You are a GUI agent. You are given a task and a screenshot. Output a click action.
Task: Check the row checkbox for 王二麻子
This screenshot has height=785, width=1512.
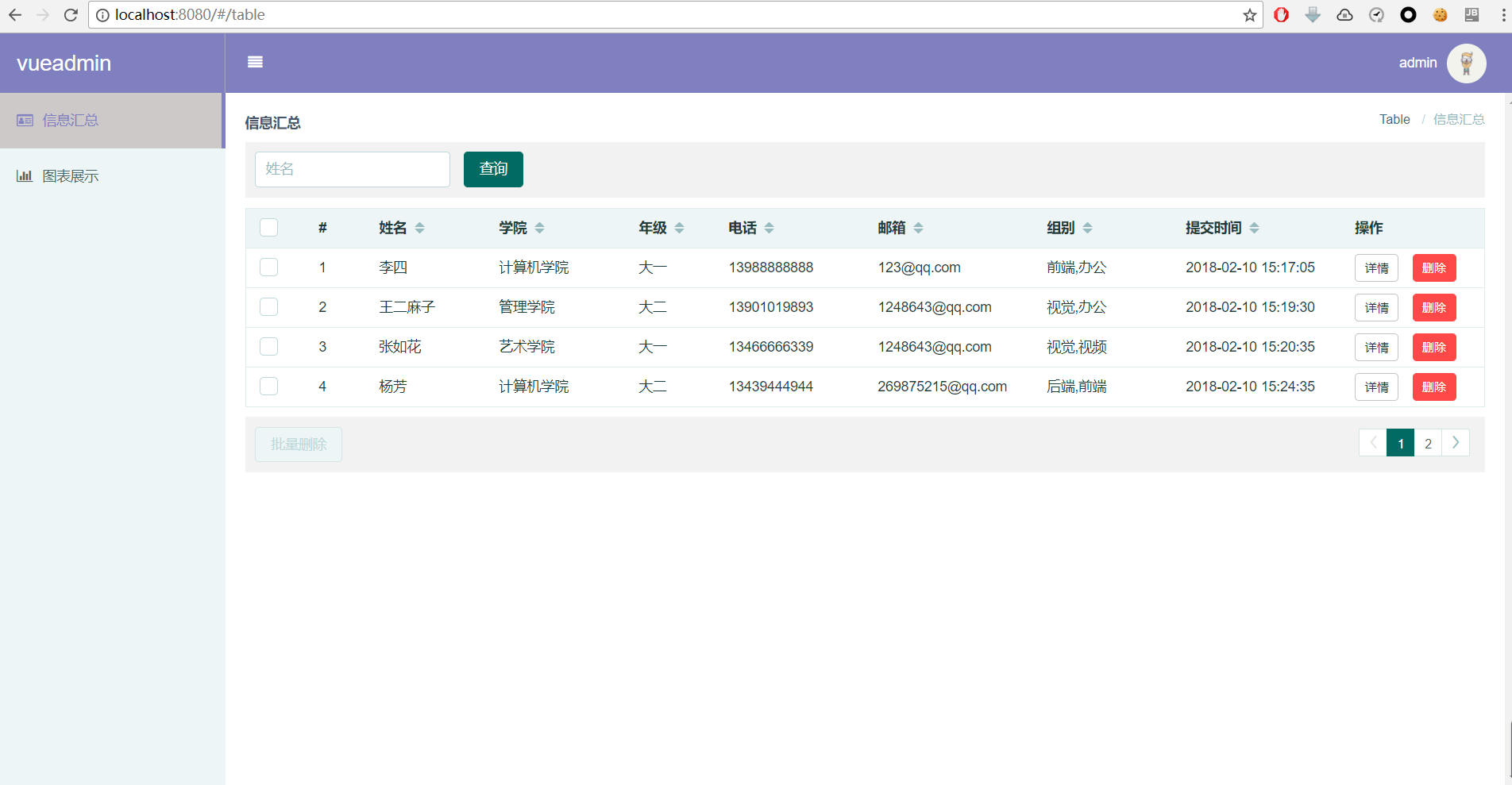click(269, 307)
